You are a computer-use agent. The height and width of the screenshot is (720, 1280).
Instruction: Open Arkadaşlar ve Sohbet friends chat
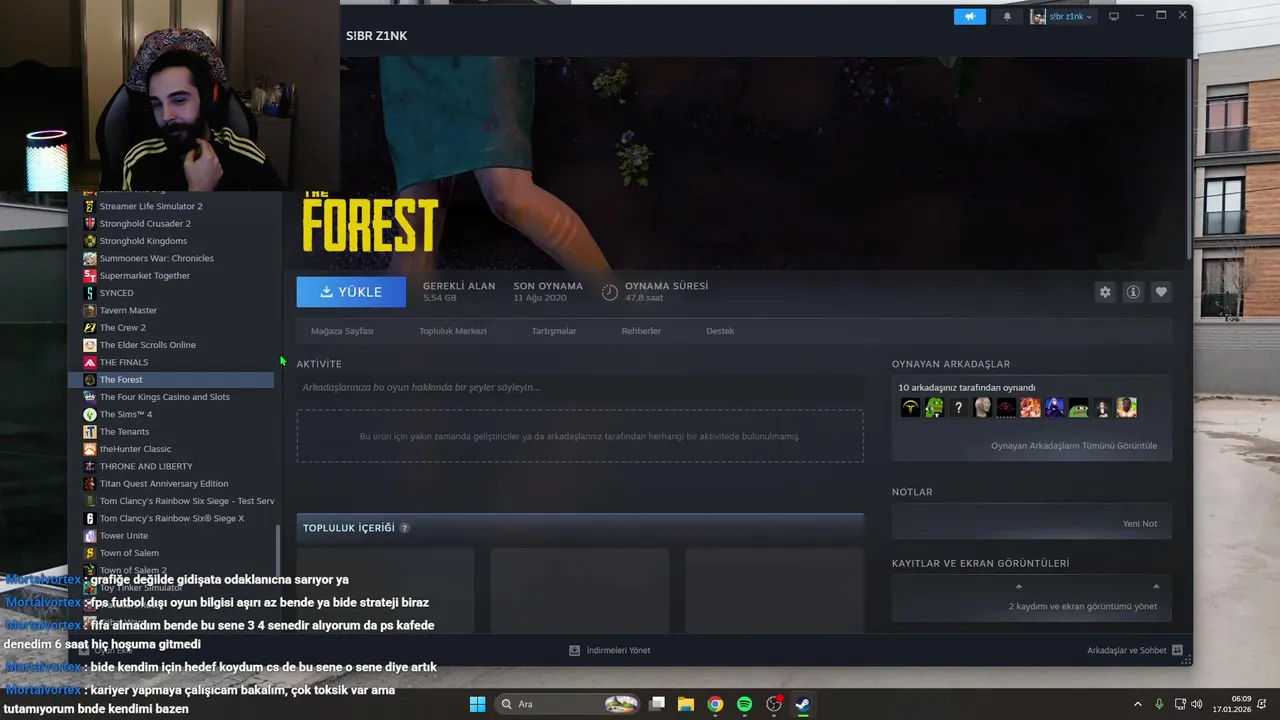[x=1135, y=650]
